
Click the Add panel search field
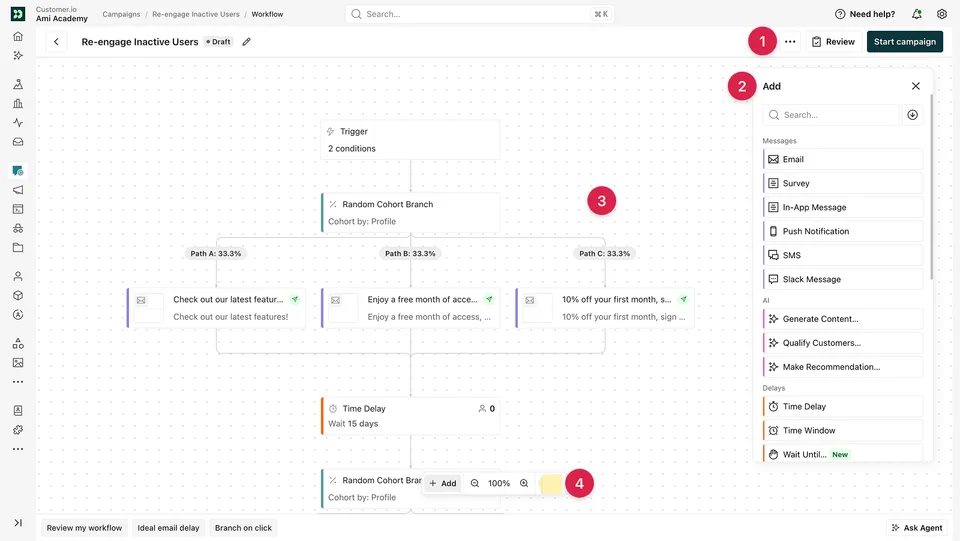point(830,115)
